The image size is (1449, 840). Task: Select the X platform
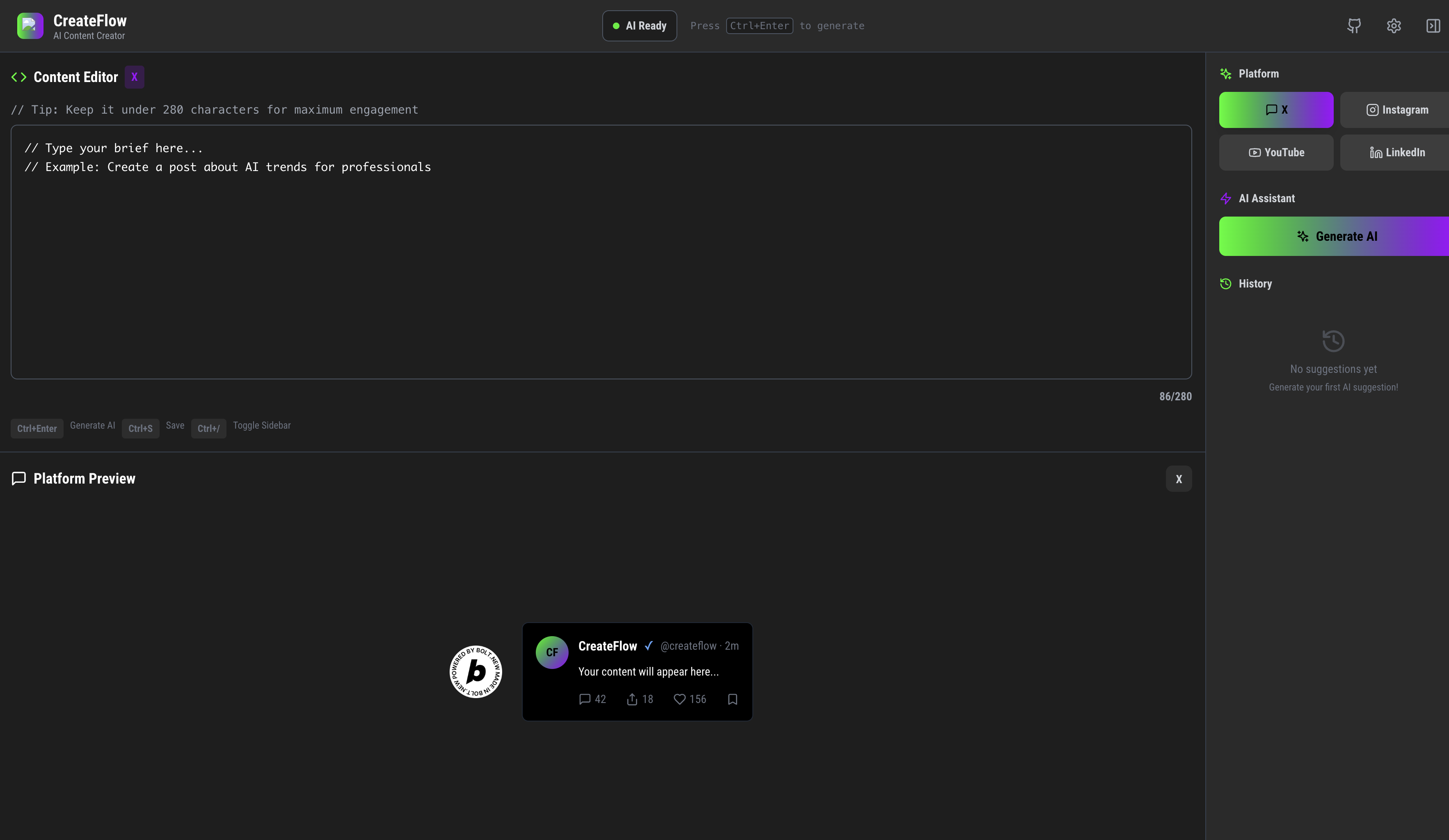tap(1276, 110)
